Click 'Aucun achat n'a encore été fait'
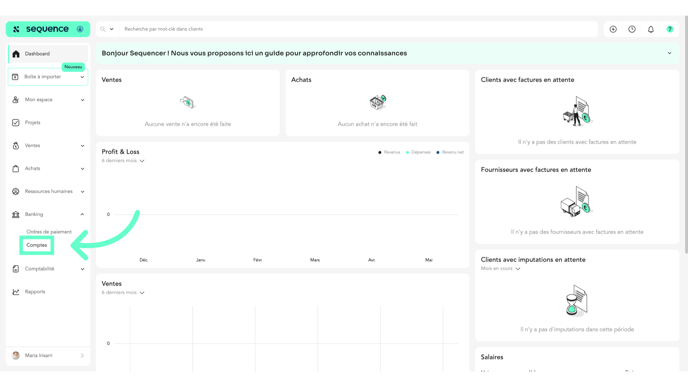The width and height of the screenshot is (688, 387). pyautogui.click(x=377, y=124)
